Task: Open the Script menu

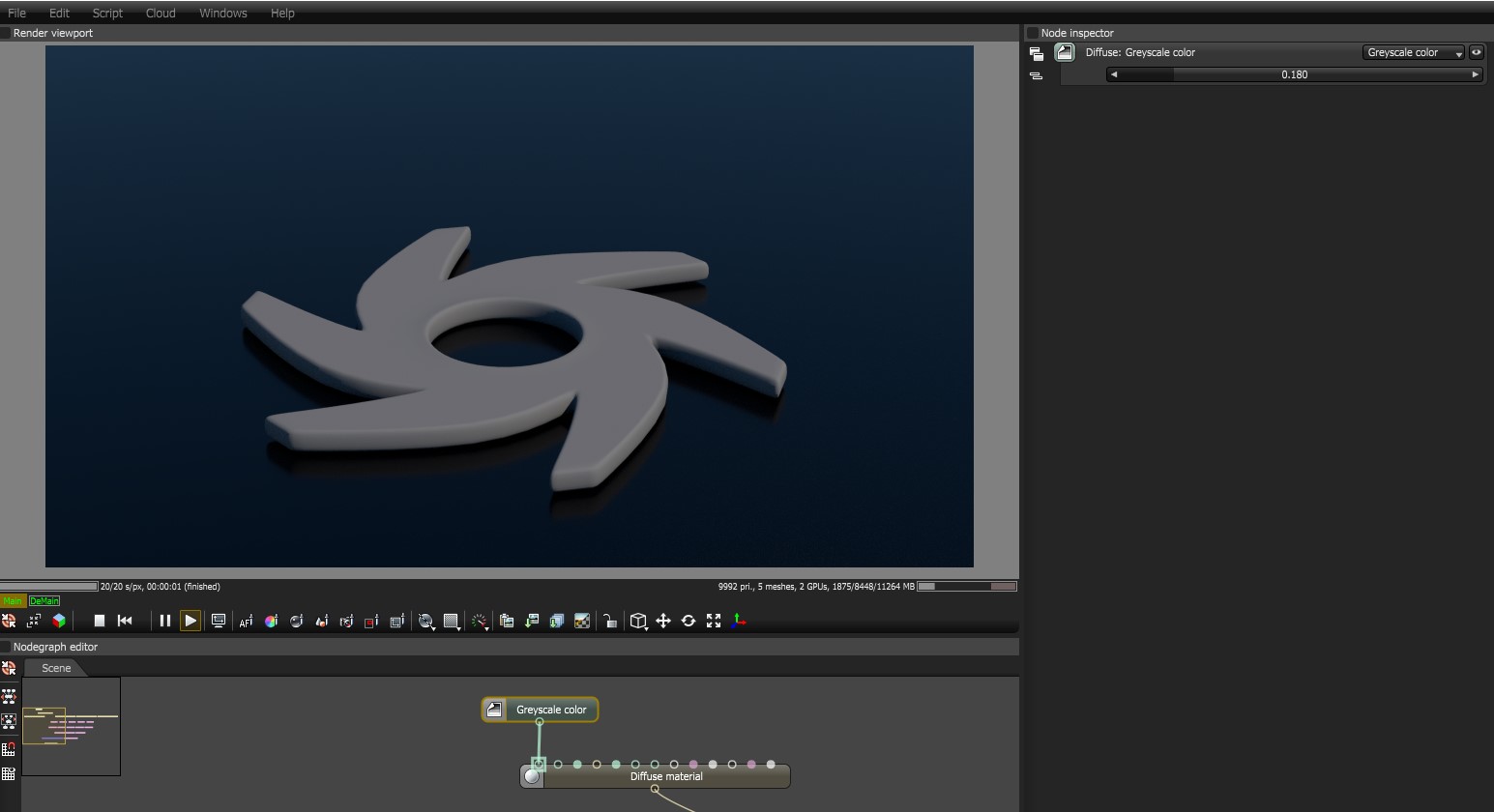Action: coord(107,13)
